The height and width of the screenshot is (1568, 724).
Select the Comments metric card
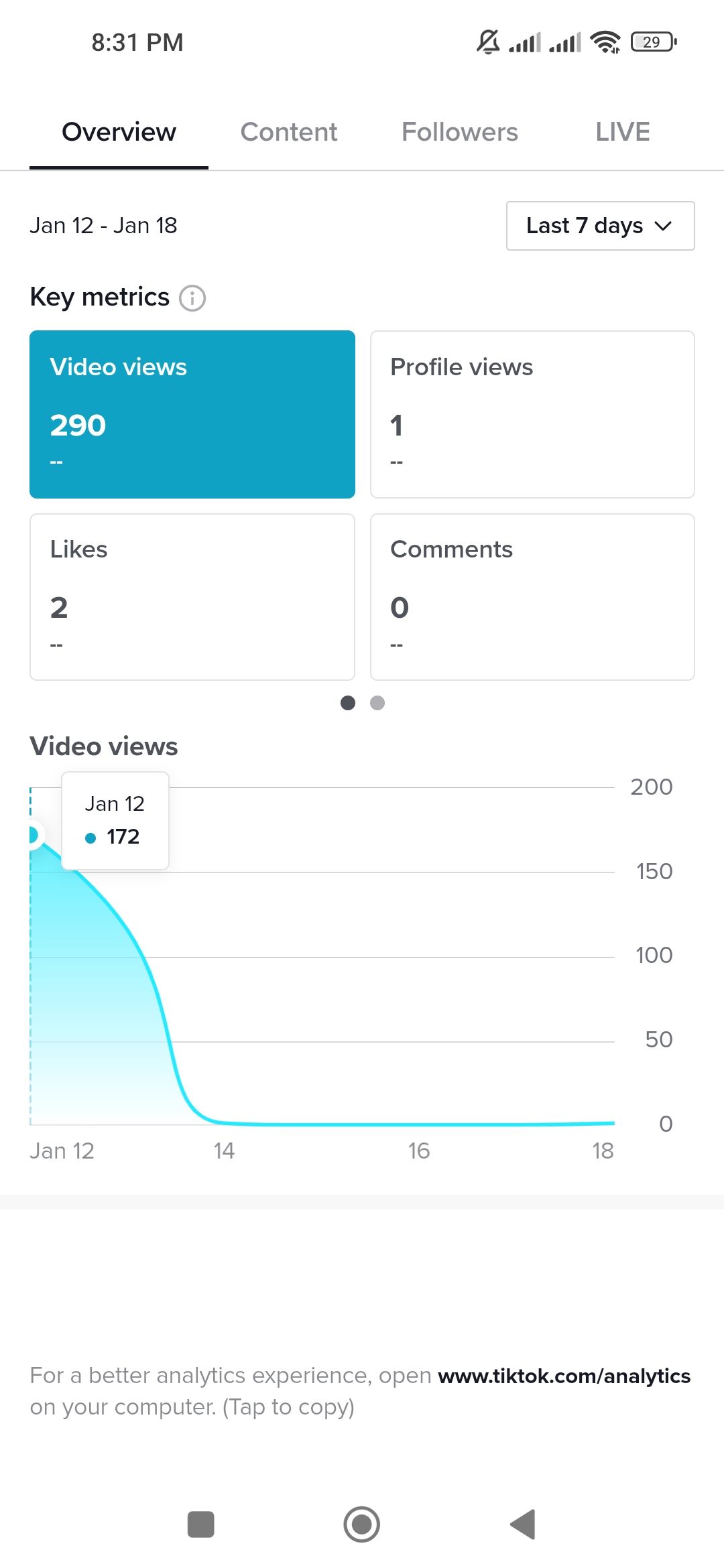(532, 596)
